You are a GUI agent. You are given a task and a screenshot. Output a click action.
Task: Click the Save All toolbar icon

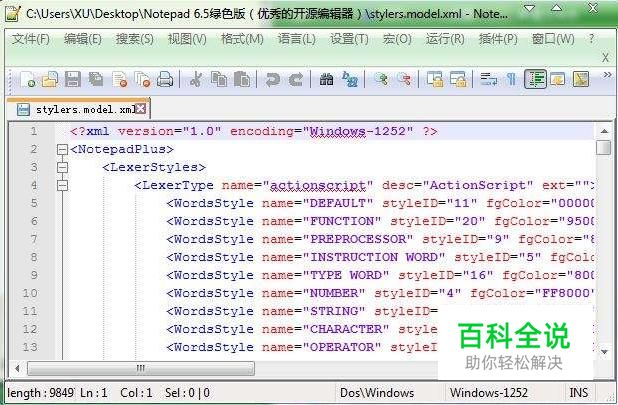coord(96,79)
